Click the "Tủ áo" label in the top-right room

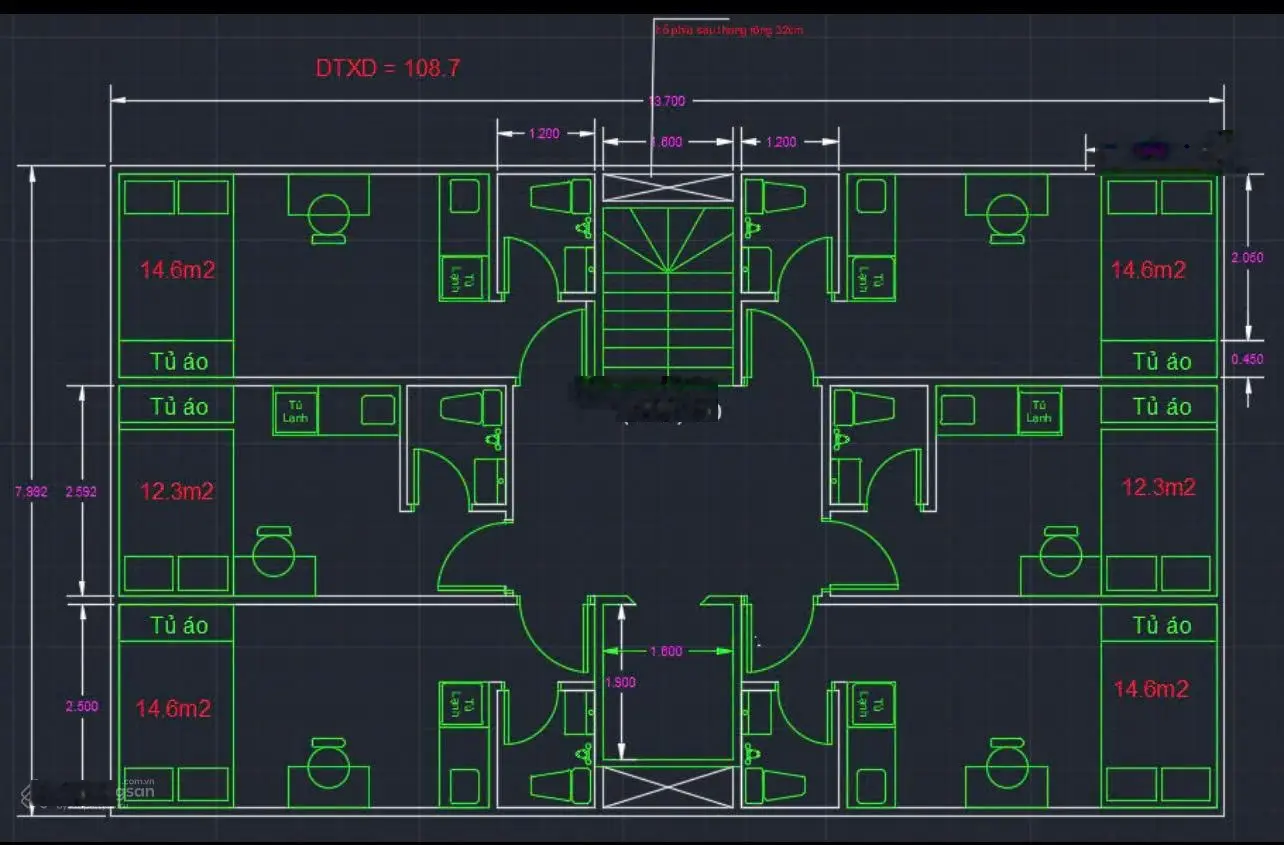coord(1162,360)
